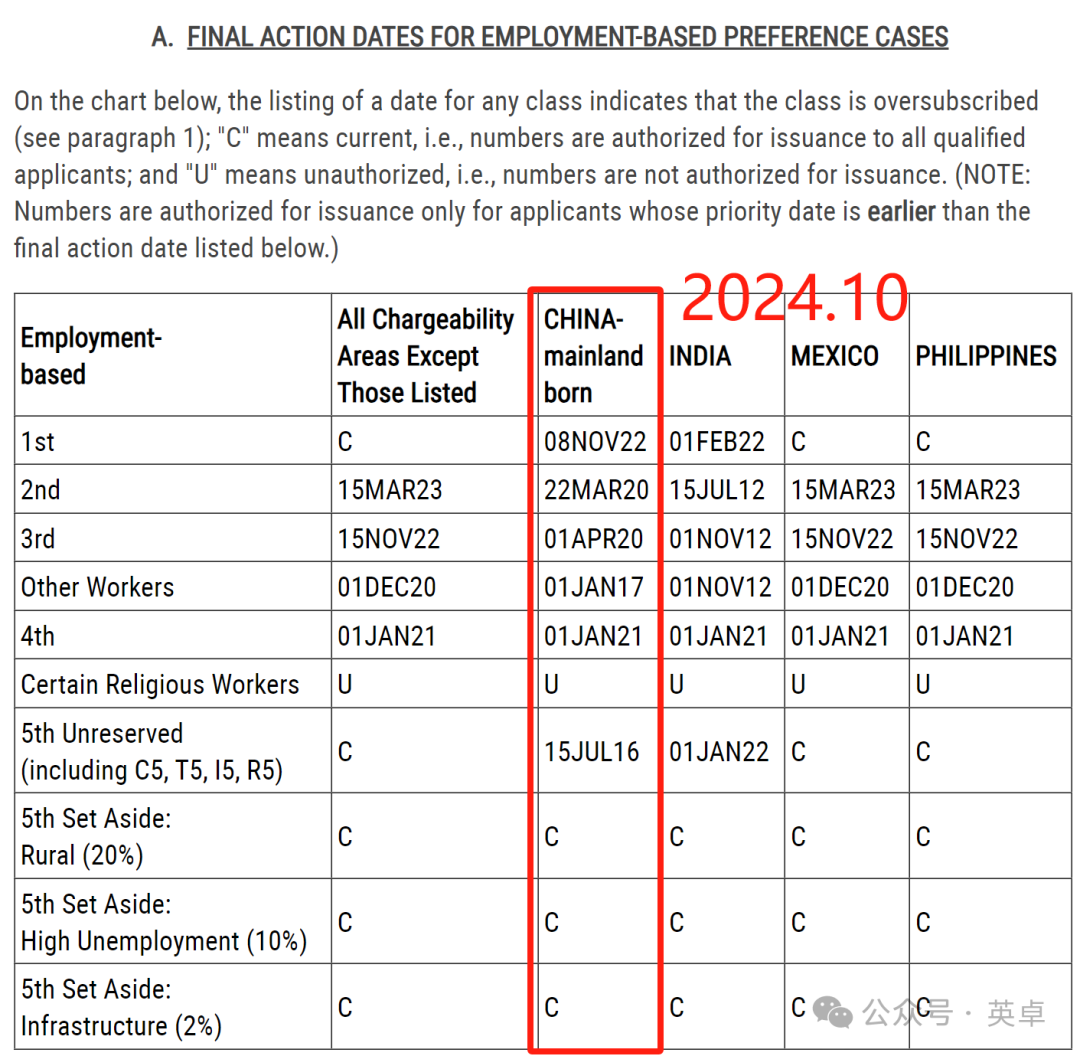Image resolution: width=1080 pixels, height=1056 pixels.
Task: Select the '15JUL12' cell for India 2nd
Action: pos(717,490)
